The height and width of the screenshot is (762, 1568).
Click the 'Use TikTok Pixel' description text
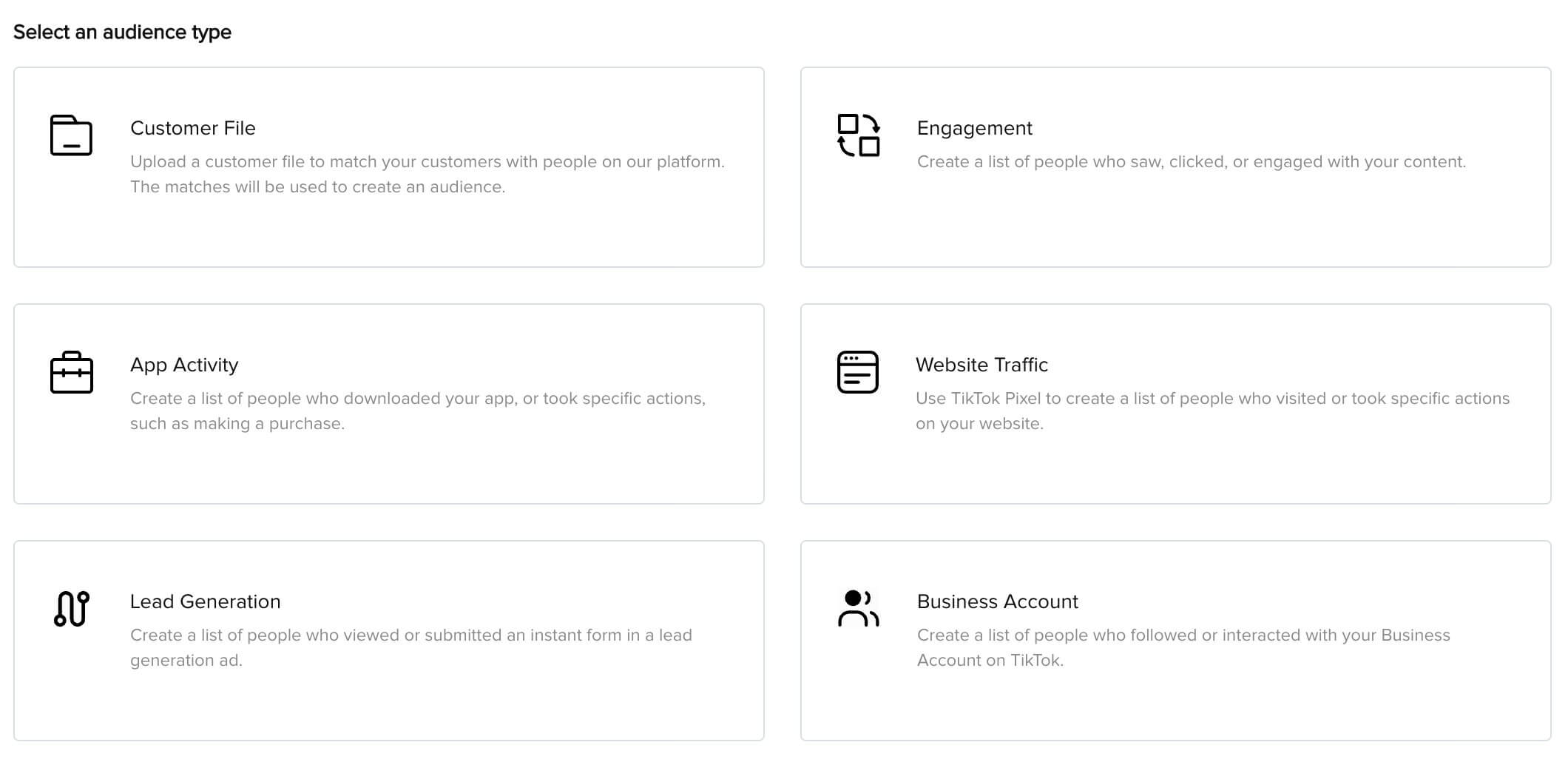(1212, 399)
